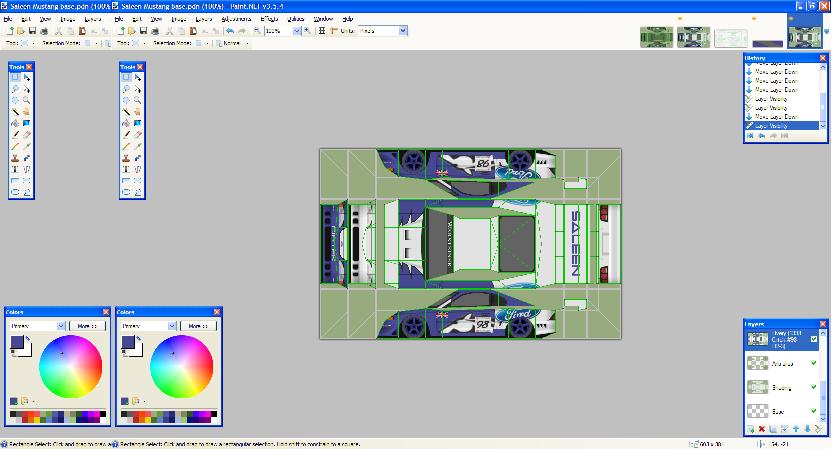Move the layer down in Layers panel
The height and width of the screenshot is (449, 832).
pos(807,429)
